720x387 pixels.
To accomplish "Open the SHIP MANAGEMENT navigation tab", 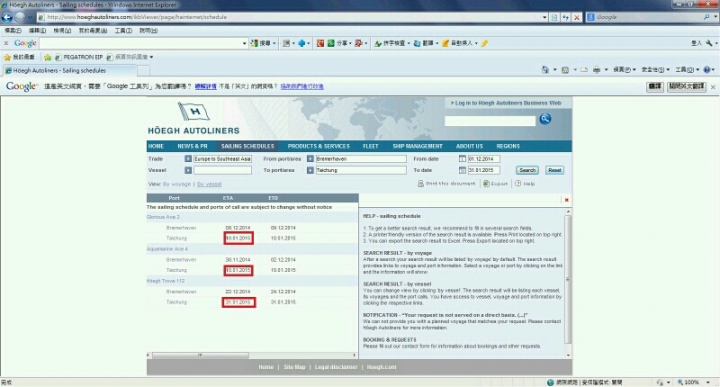I will (x=417, y=146).
